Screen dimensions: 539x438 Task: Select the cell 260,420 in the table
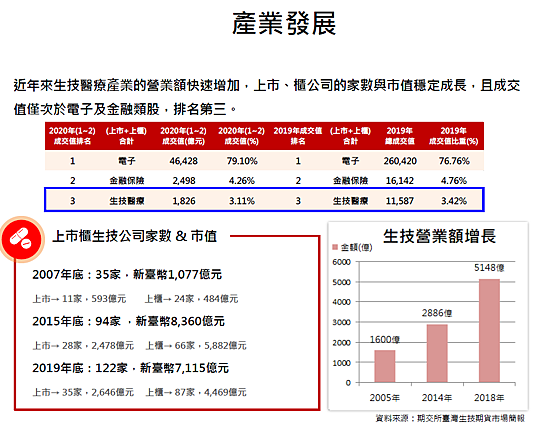click(x=400, y=161)
